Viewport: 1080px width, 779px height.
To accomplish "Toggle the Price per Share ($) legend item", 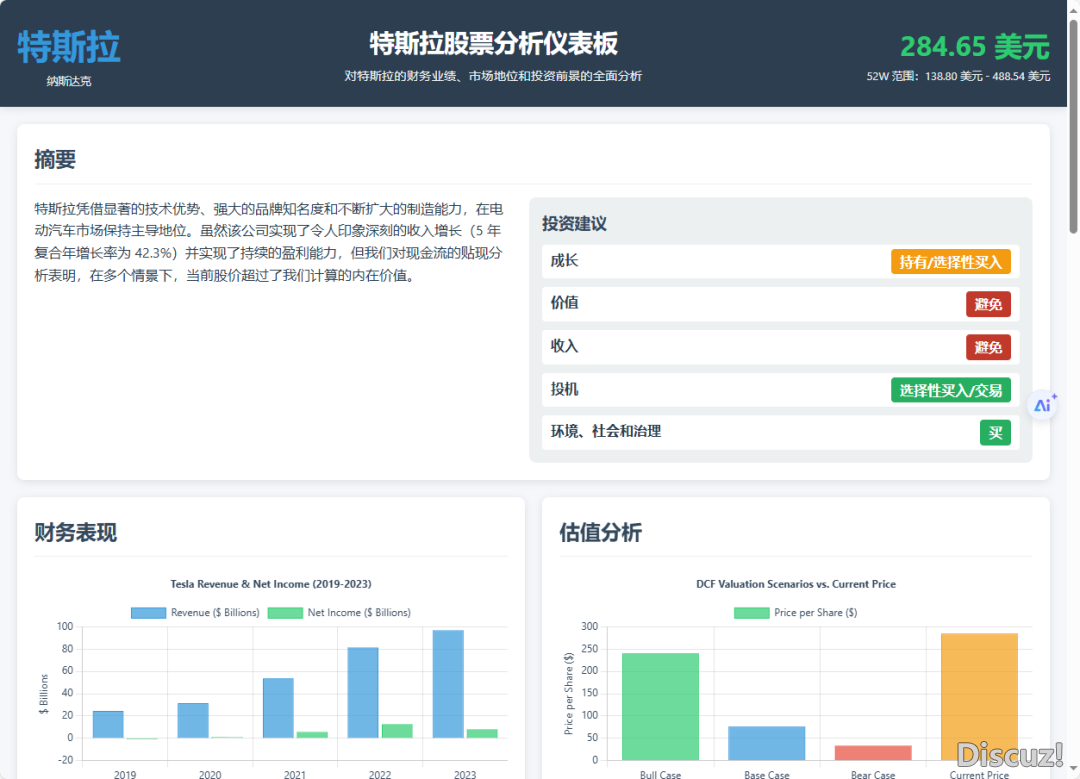I will (x=795, y=612).
